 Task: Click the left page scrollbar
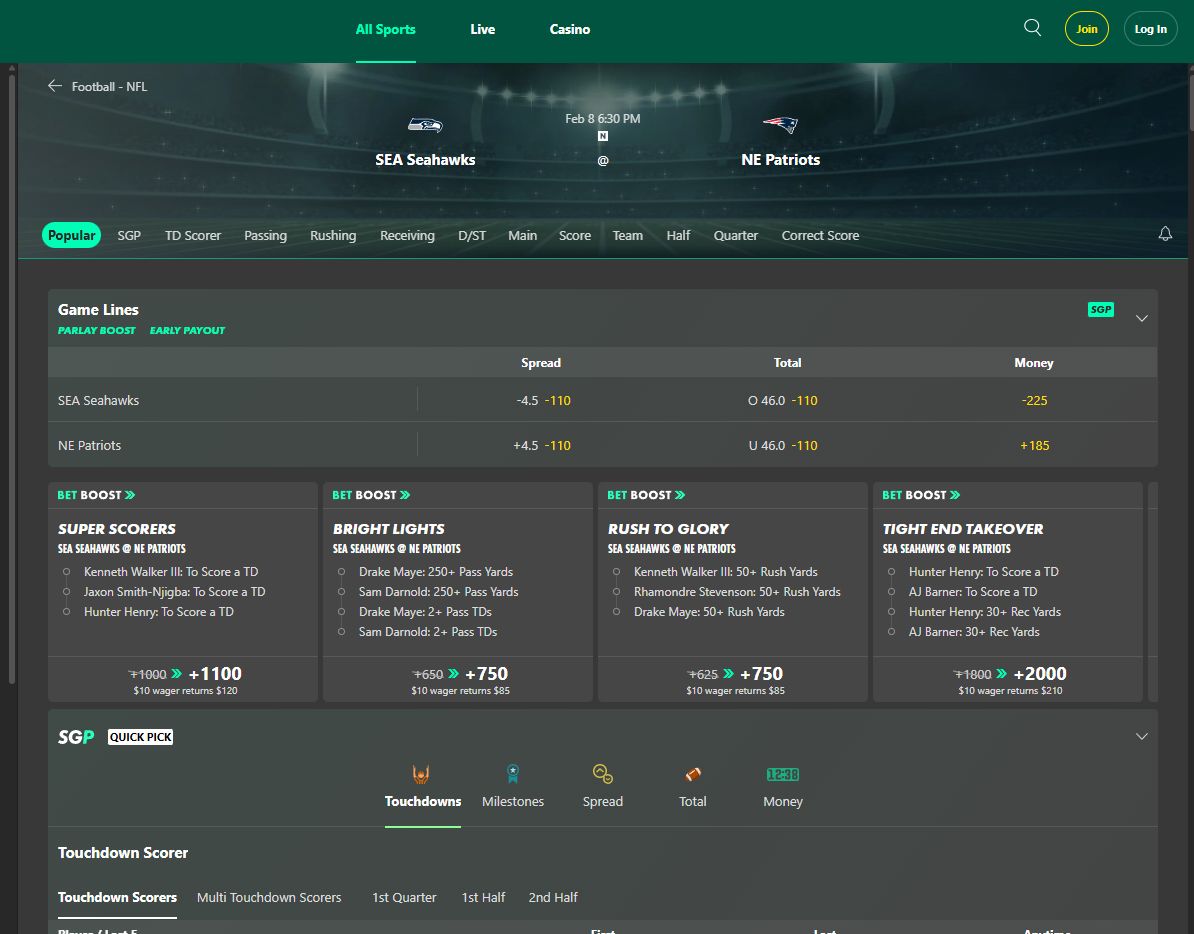11,377
